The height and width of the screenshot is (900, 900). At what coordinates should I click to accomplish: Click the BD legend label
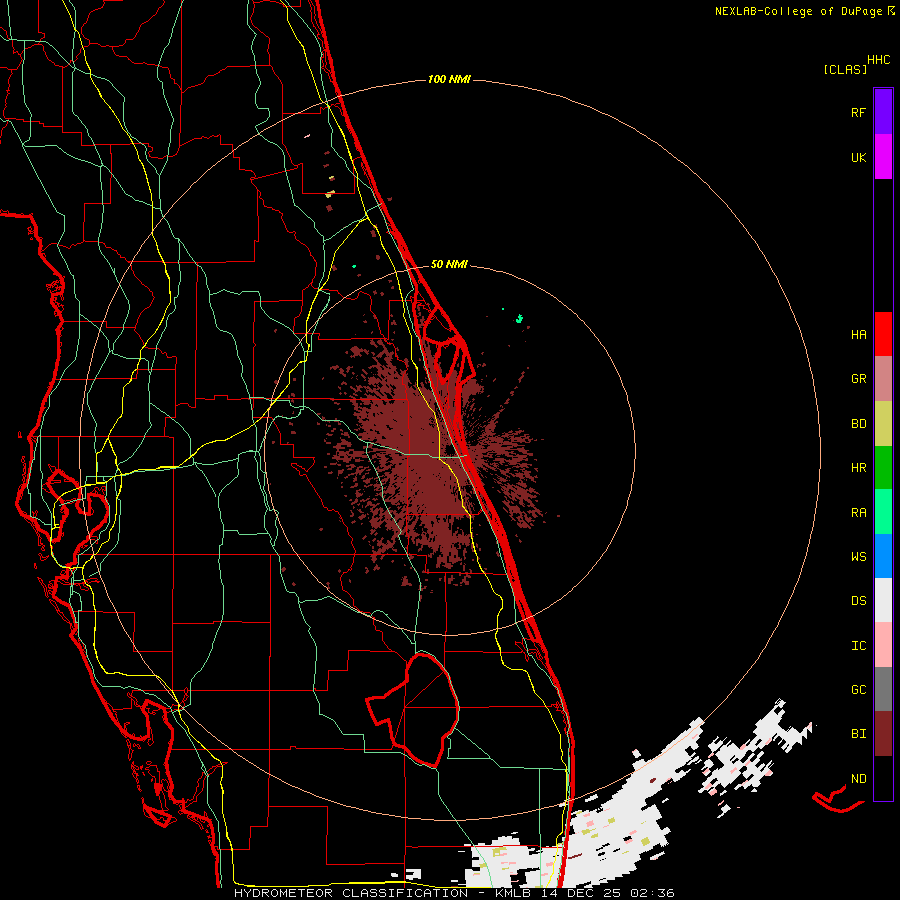point(858,424)
